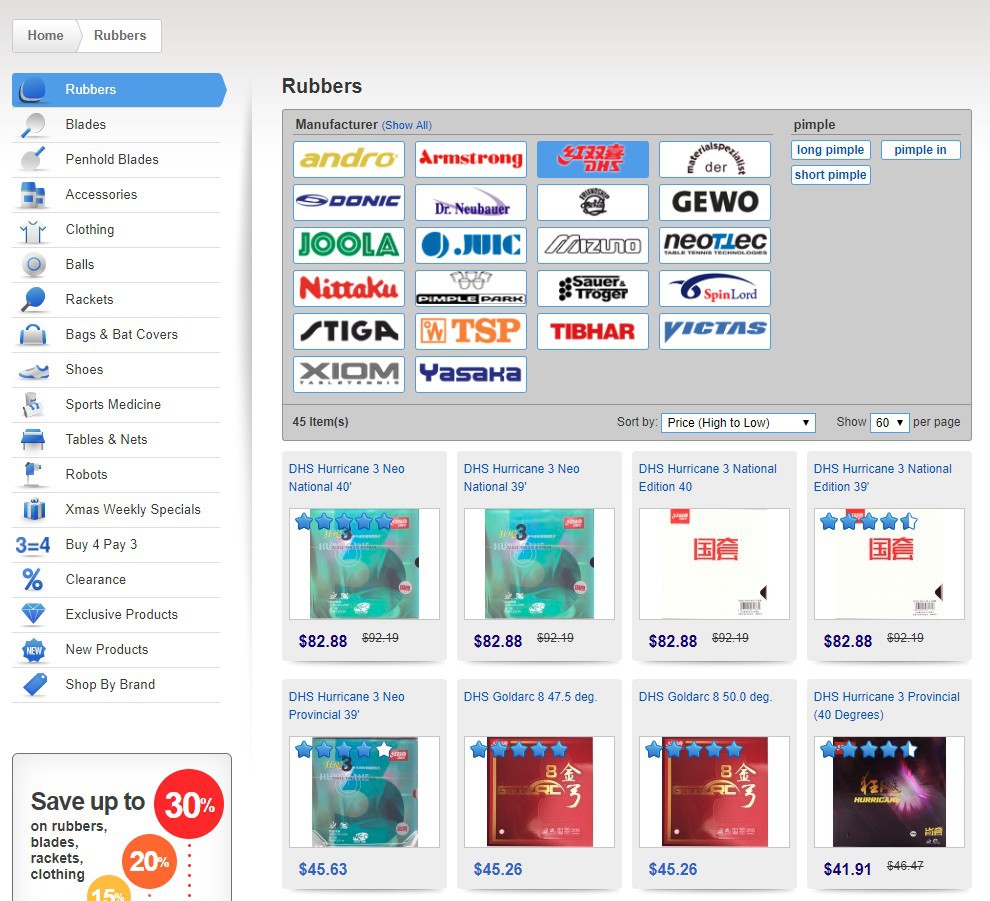Click the Rubbers breadcrumb
The image size is (990, 901).
[x=120, y=35]
